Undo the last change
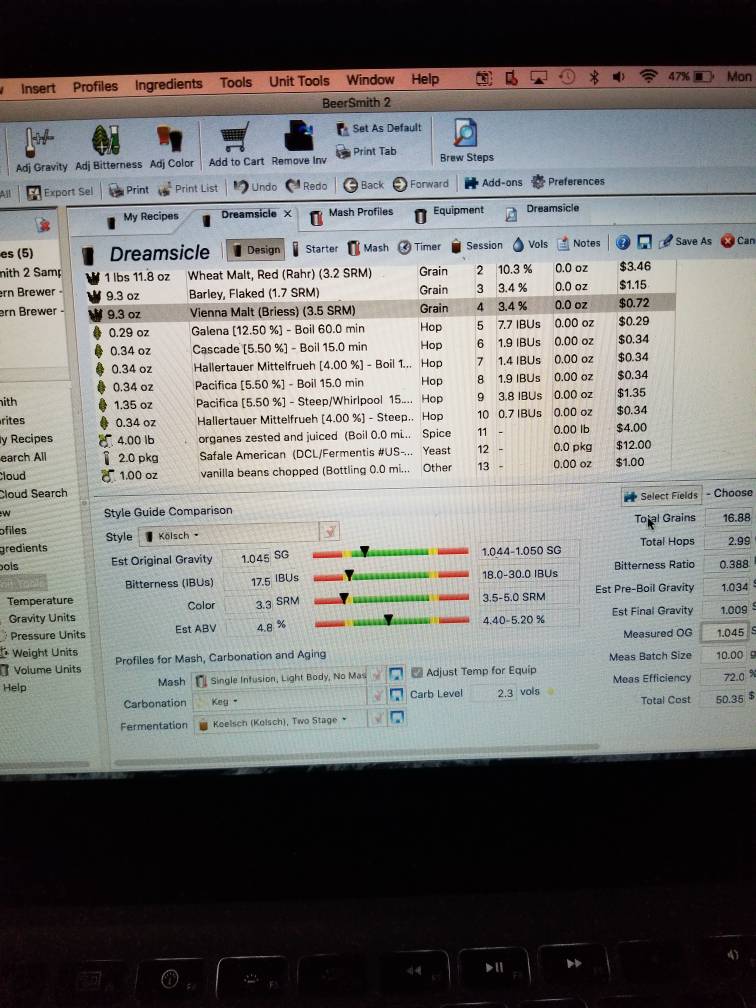Viewport: 756px width, 1008px height. (x=255, y=187)
